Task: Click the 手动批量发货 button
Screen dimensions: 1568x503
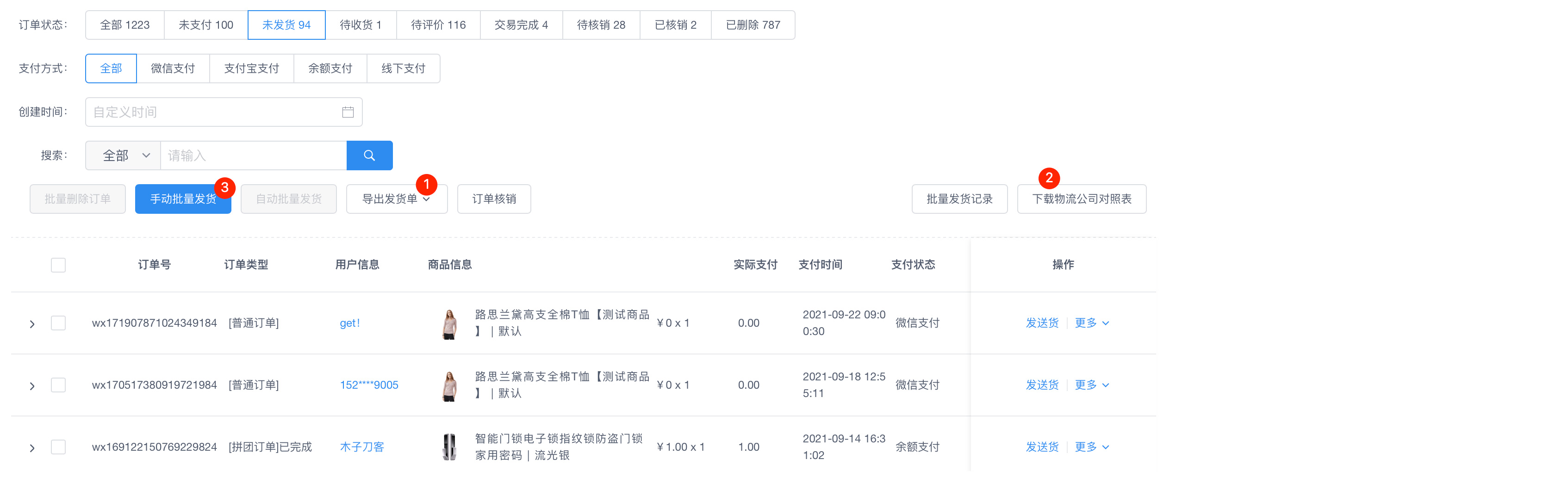Action: tap(182, 199)
